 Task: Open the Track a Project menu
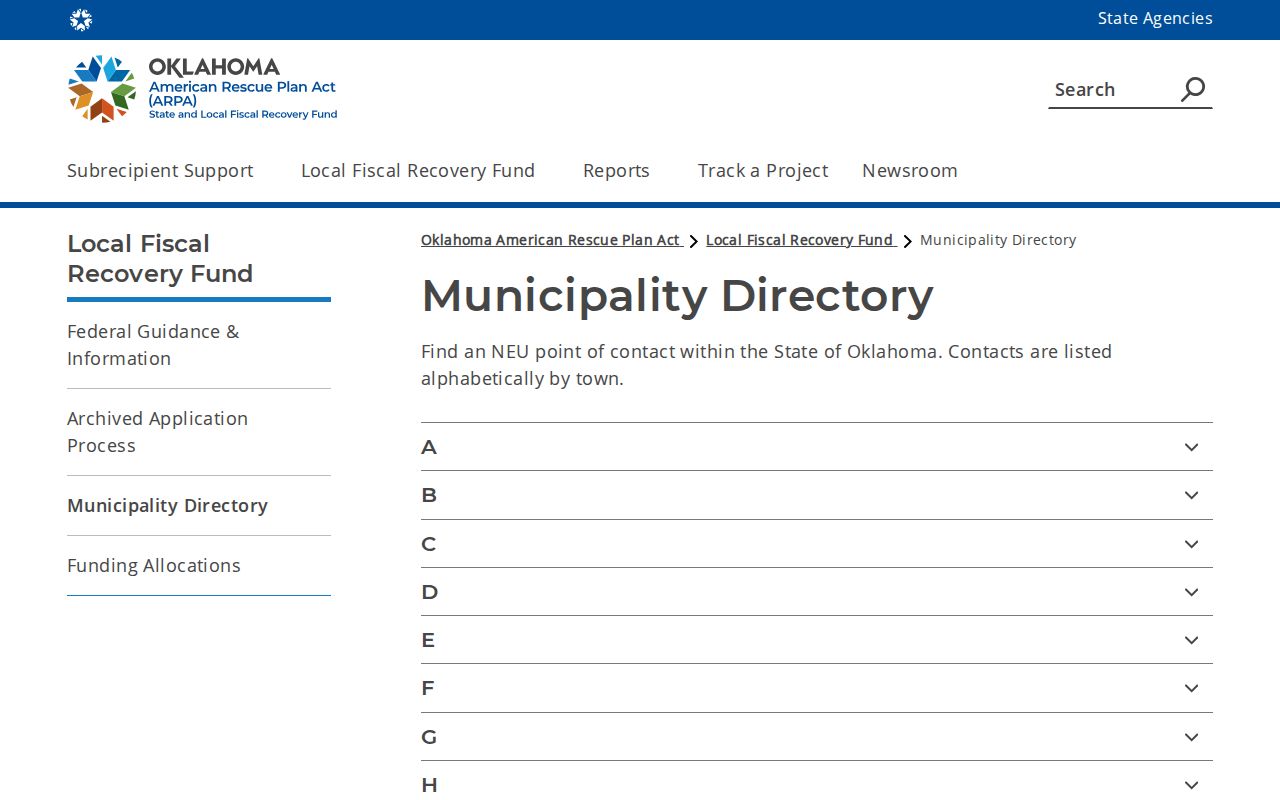[x=763, y=171]
